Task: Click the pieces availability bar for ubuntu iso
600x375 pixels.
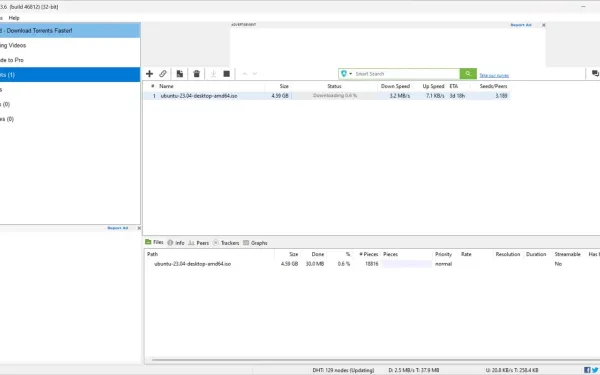Action: click(407, 264)
